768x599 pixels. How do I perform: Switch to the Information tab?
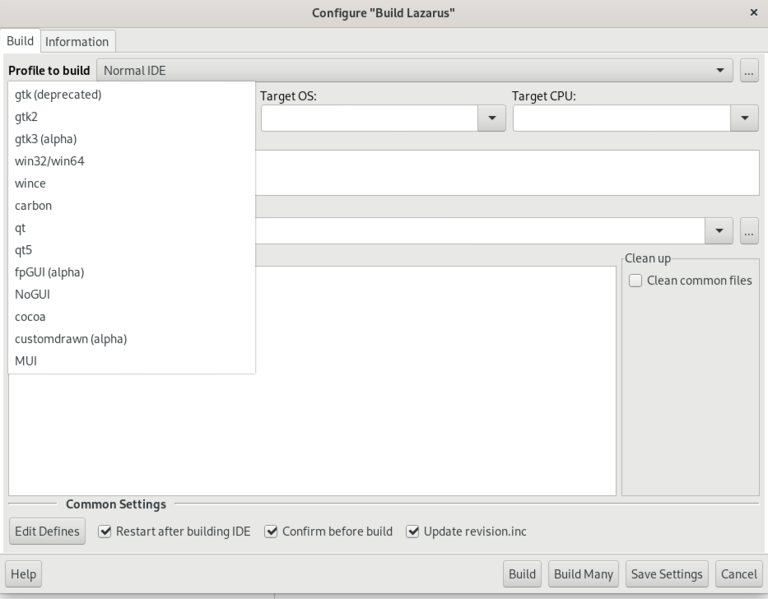pos(77,41)
